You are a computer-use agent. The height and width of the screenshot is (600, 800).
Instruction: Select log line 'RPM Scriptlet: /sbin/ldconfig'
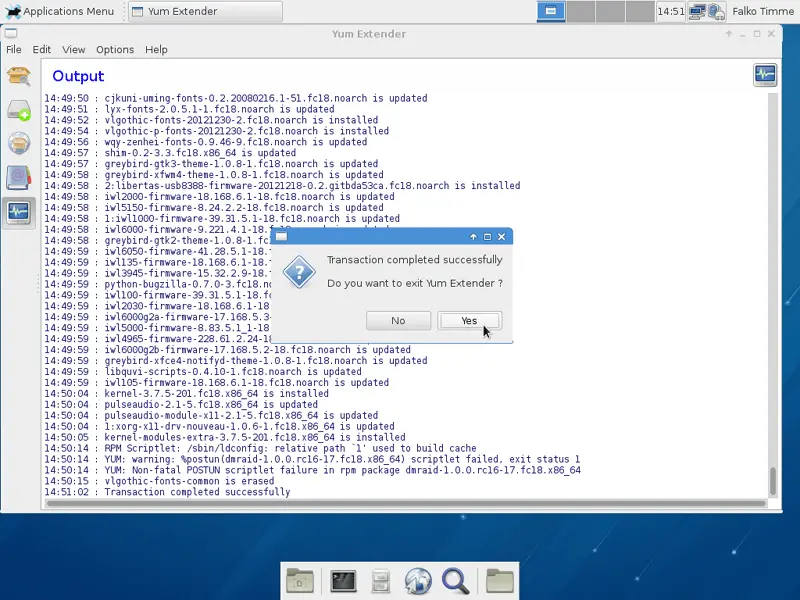pos(260,448)
